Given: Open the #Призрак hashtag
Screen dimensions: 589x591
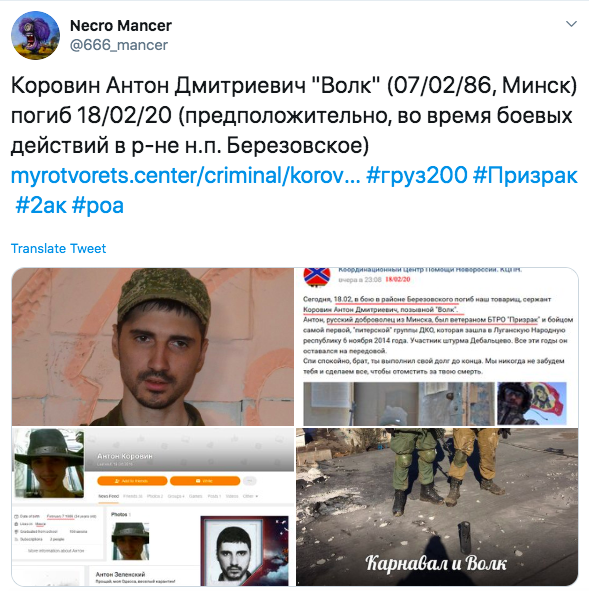Looking at the screenshot, I should click(525, 176).
